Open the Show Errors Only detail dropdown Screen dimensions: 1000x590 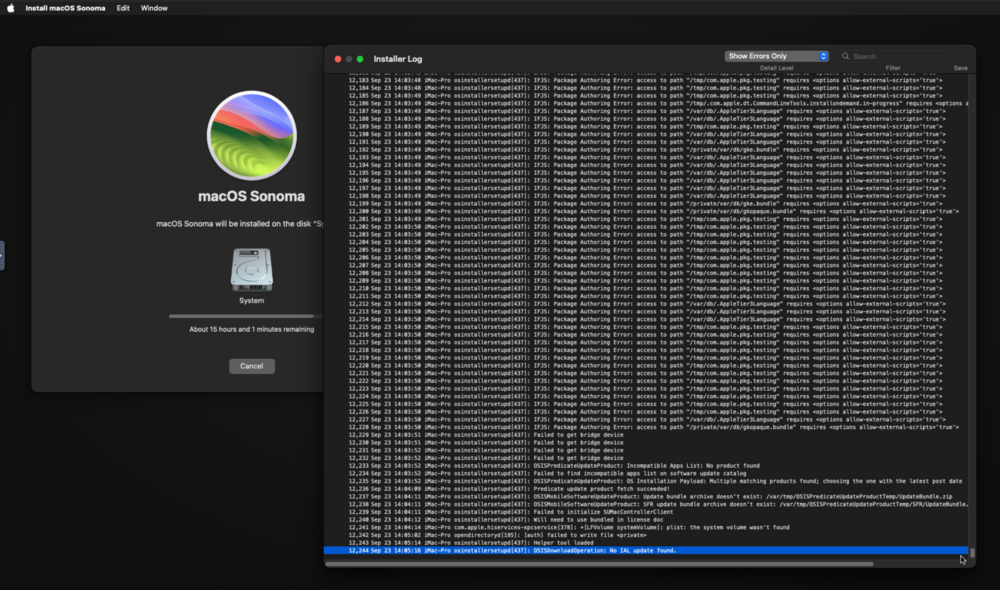point(776,56)
